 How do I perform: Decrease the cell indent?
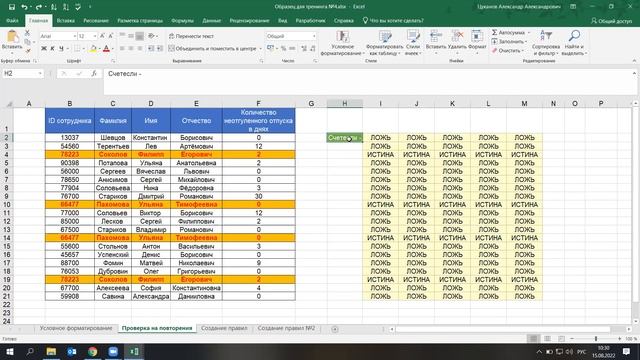pyautogui.click(x=151, y=49)
